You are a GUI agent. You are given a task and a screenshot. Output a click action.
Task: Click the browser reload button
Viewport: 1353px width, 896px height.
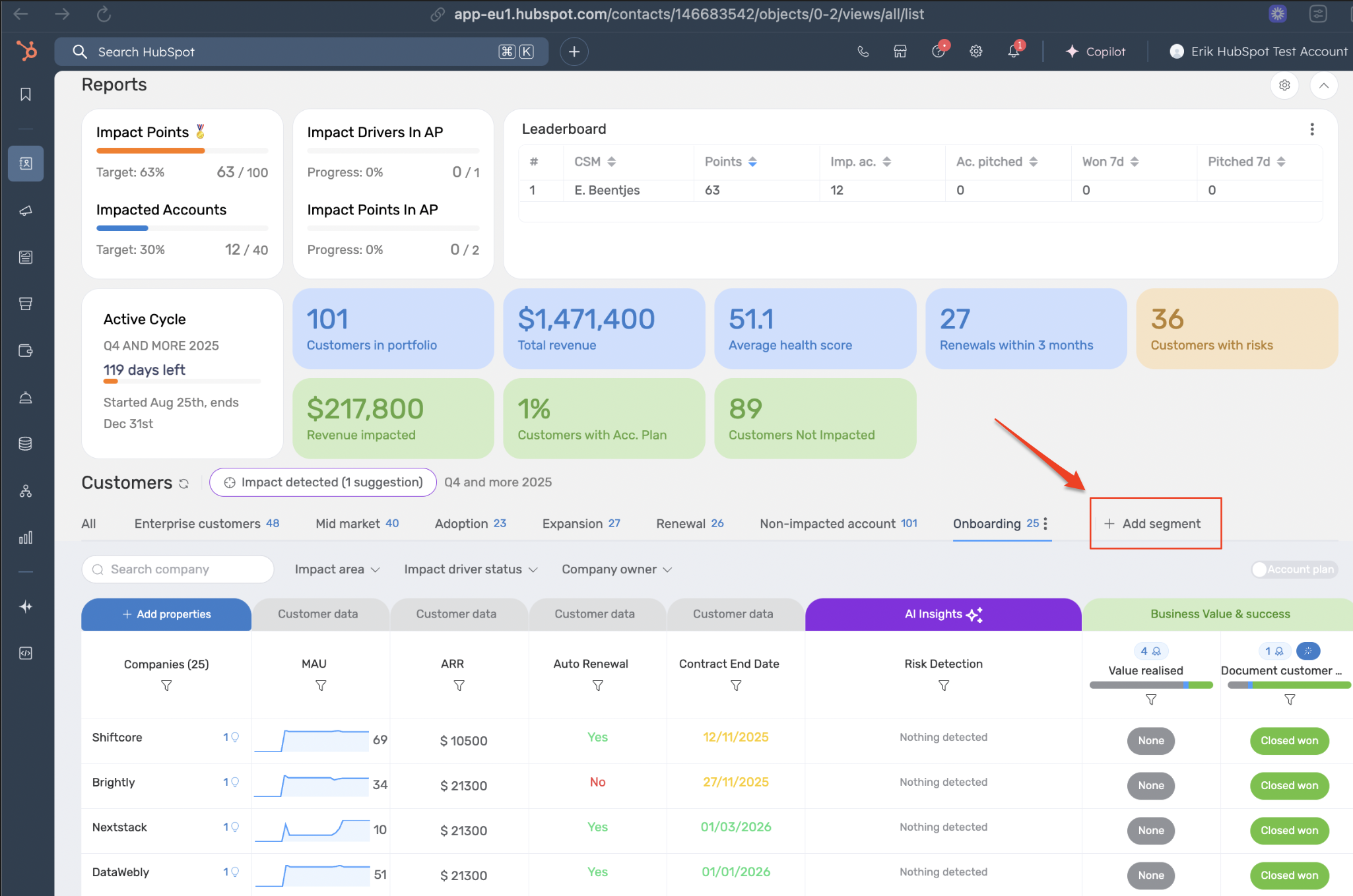(x=104, y=14)
